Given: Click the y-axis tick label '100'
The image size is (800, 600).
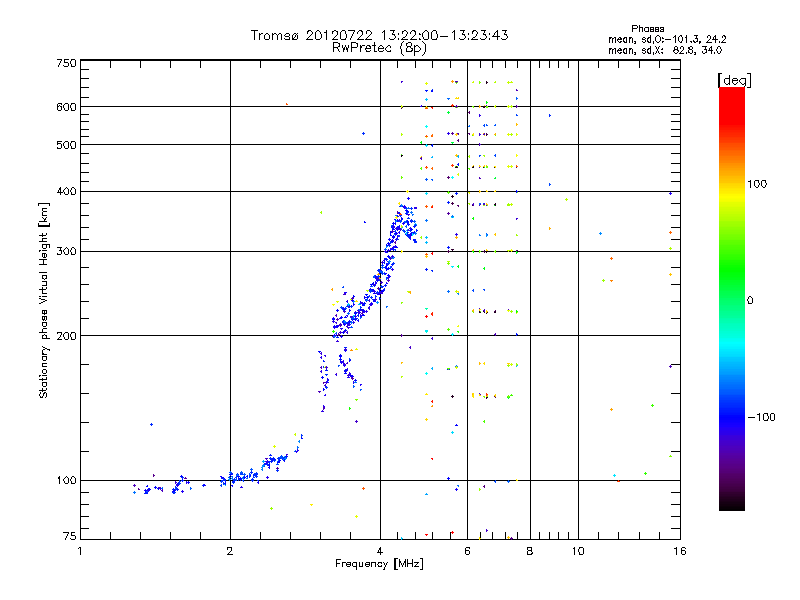Looking at the screenshot, I should [66, 480].
